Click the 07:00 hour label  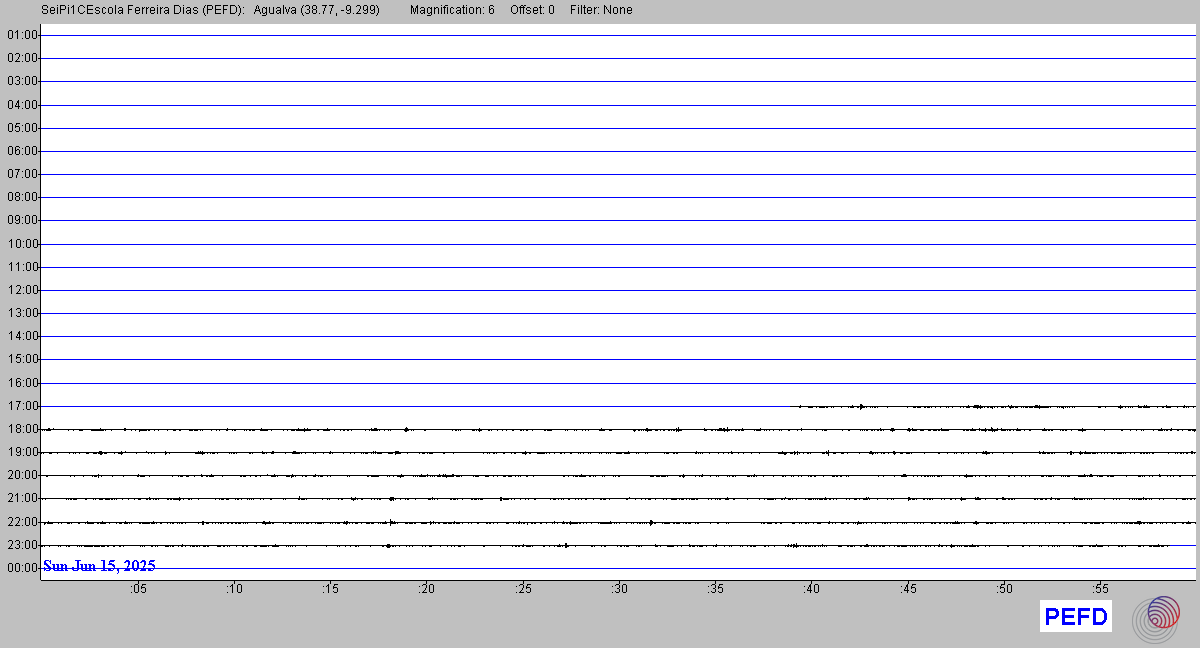22,174
